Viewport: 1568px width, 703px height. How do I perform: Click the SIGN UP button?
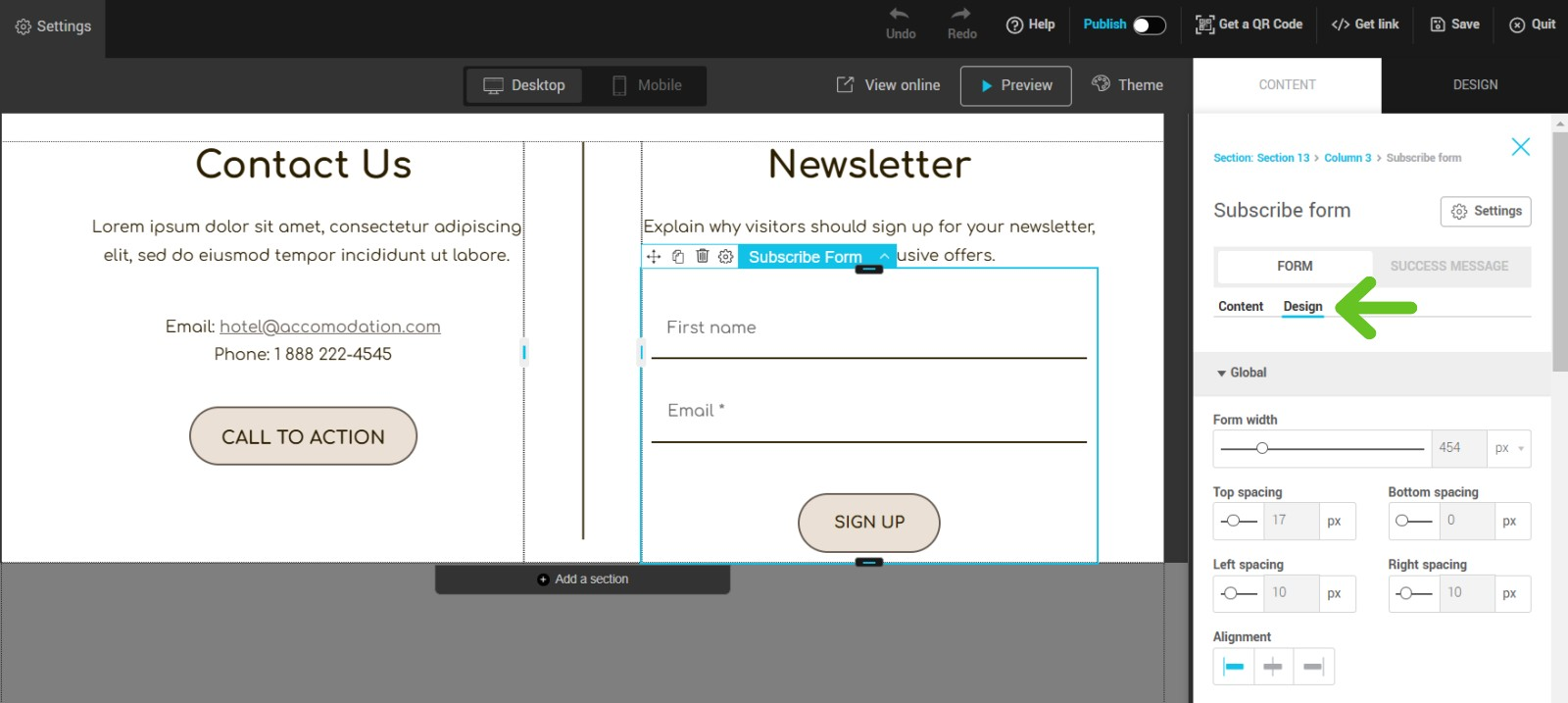[x=869, y=523]
